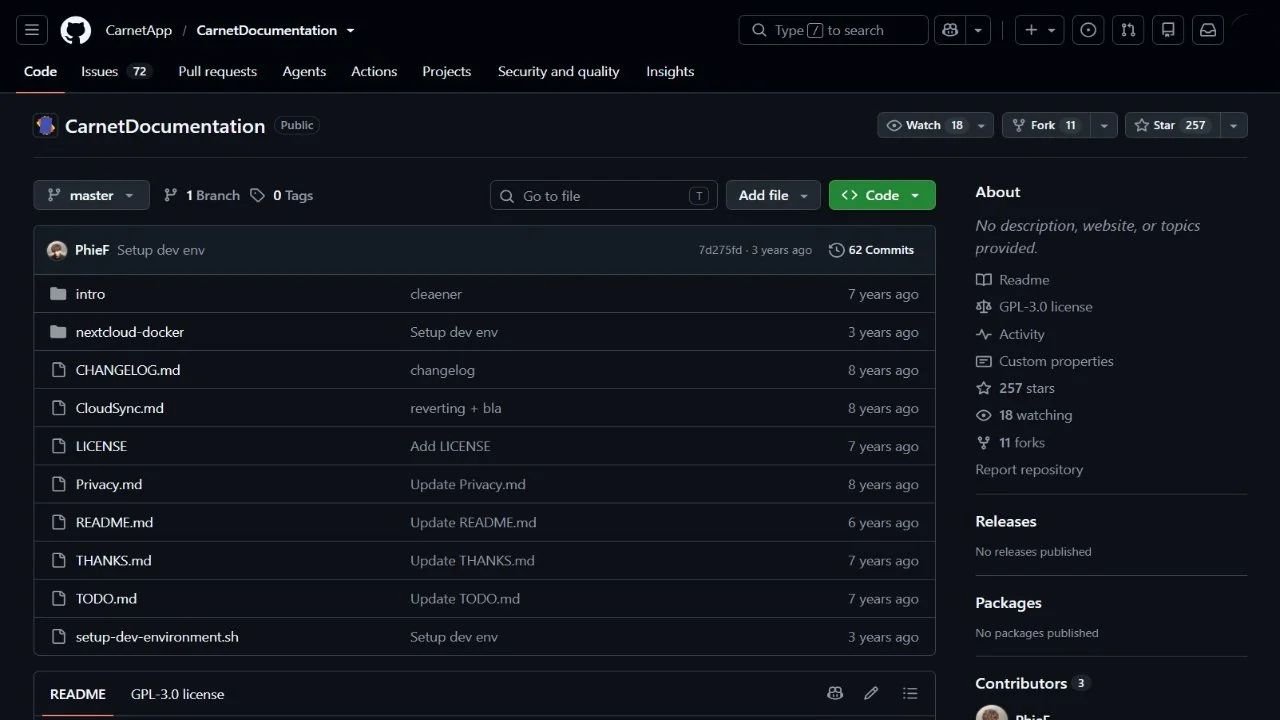The image size is (1280, 720).
Task: Open README outline list icon
Action: pyautogui.click(x=909, y=693)
